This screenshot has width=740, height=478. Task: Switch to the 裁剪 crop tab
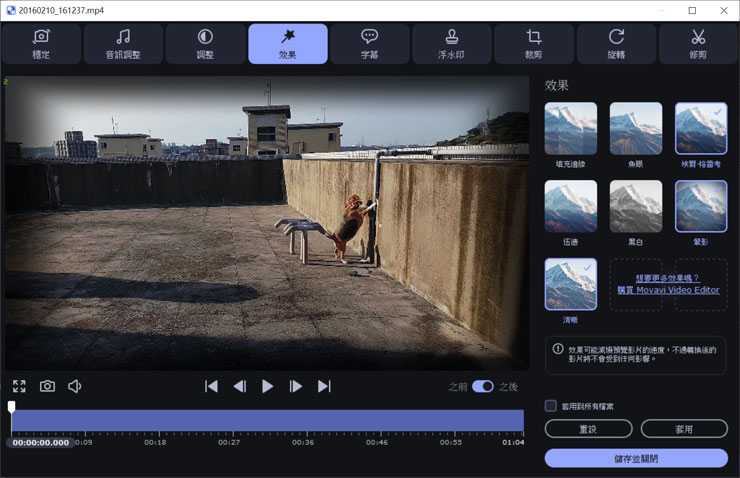(534, 44)
